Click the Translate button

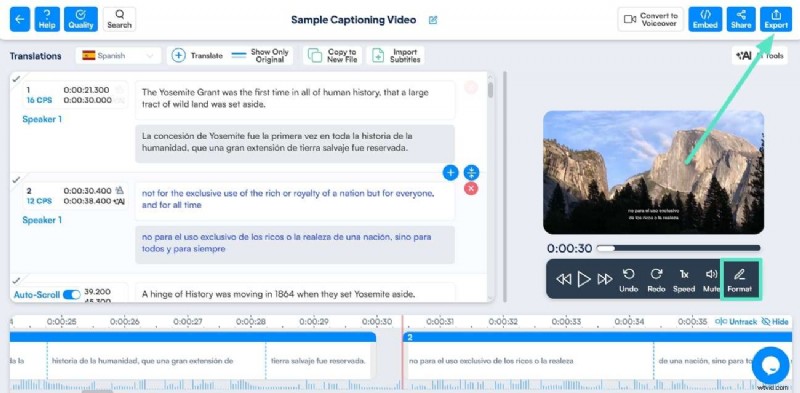[x=197, y=56]
